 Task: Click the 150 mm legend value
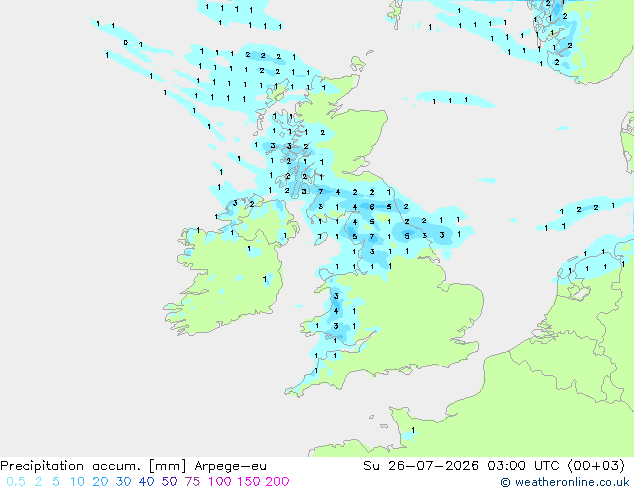coord(248,482)
